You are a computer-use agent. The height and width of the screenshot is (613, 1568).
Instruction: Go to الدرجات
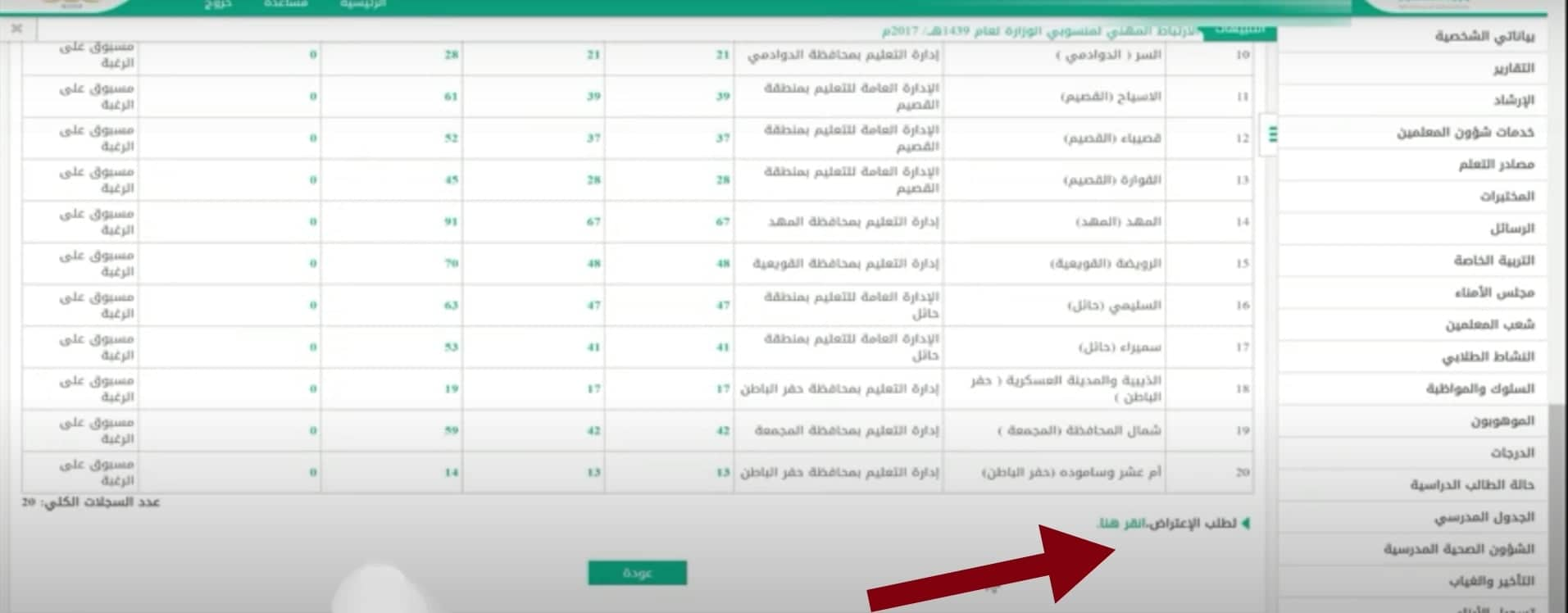click(1512, 452)
